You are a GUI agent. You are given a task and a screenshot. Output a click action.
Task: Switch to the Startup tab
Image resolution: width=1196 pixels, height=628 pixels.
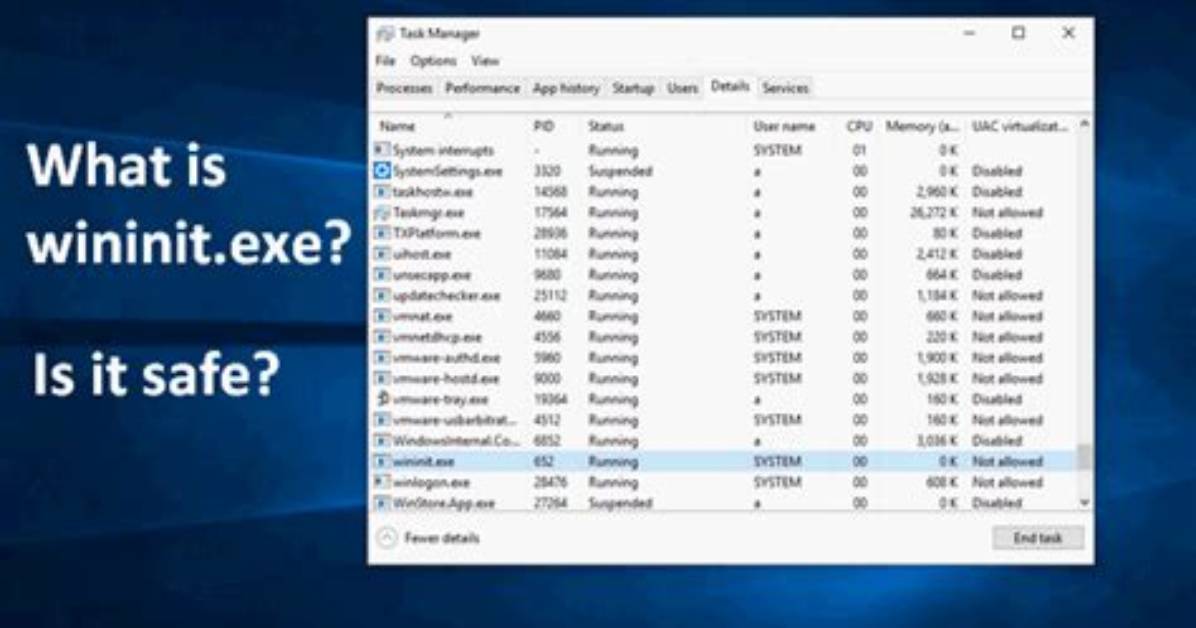pos(633,88)
